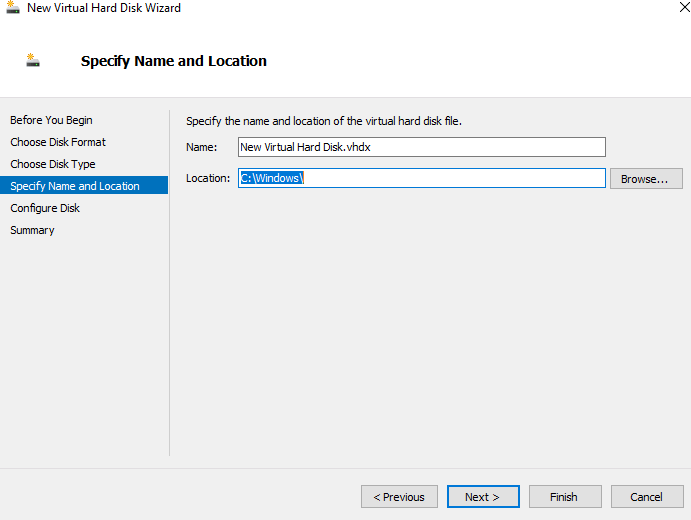
Task: Click the Location path field
Action: click(422, 178)
